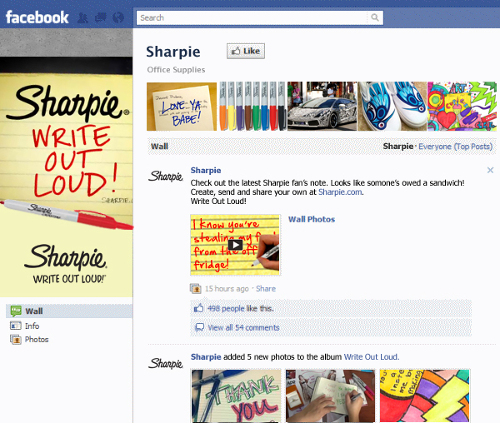
Task: Open the Thank You photo thumbnail
Action: [x=236, y=396]
